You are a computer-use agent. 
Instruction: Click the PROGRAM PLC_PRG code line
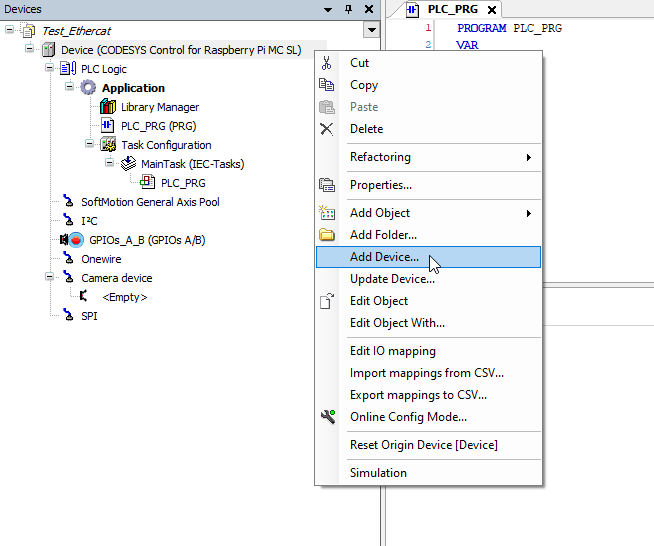pos(509,28)
